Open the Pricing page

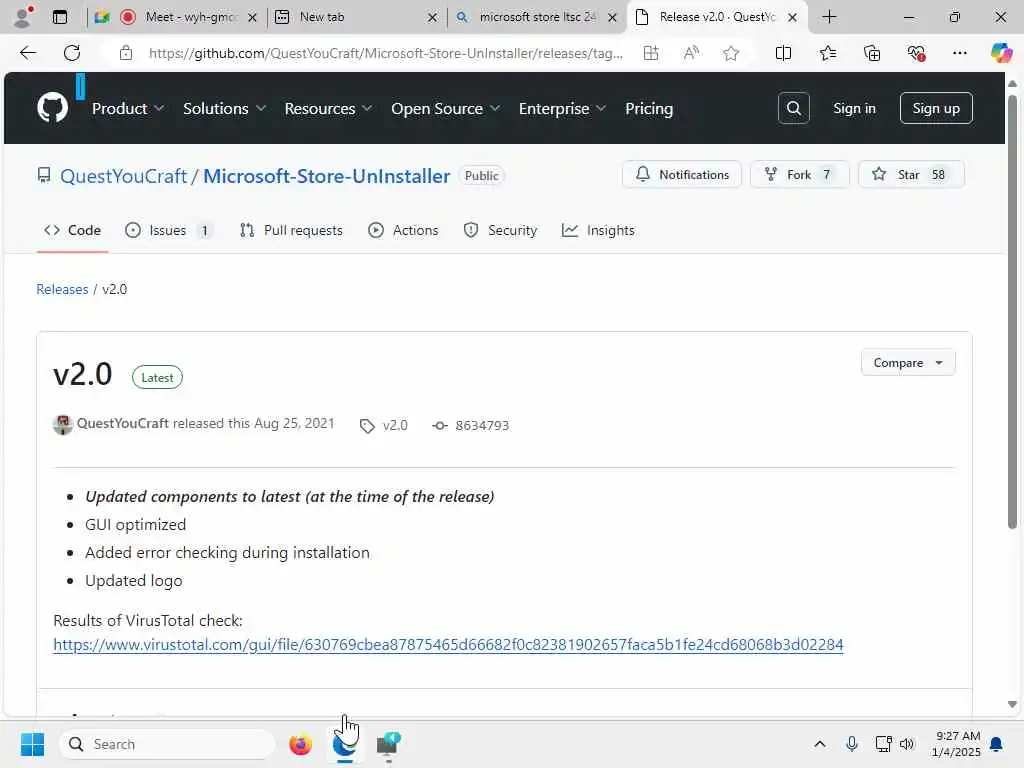pos(648,108)
